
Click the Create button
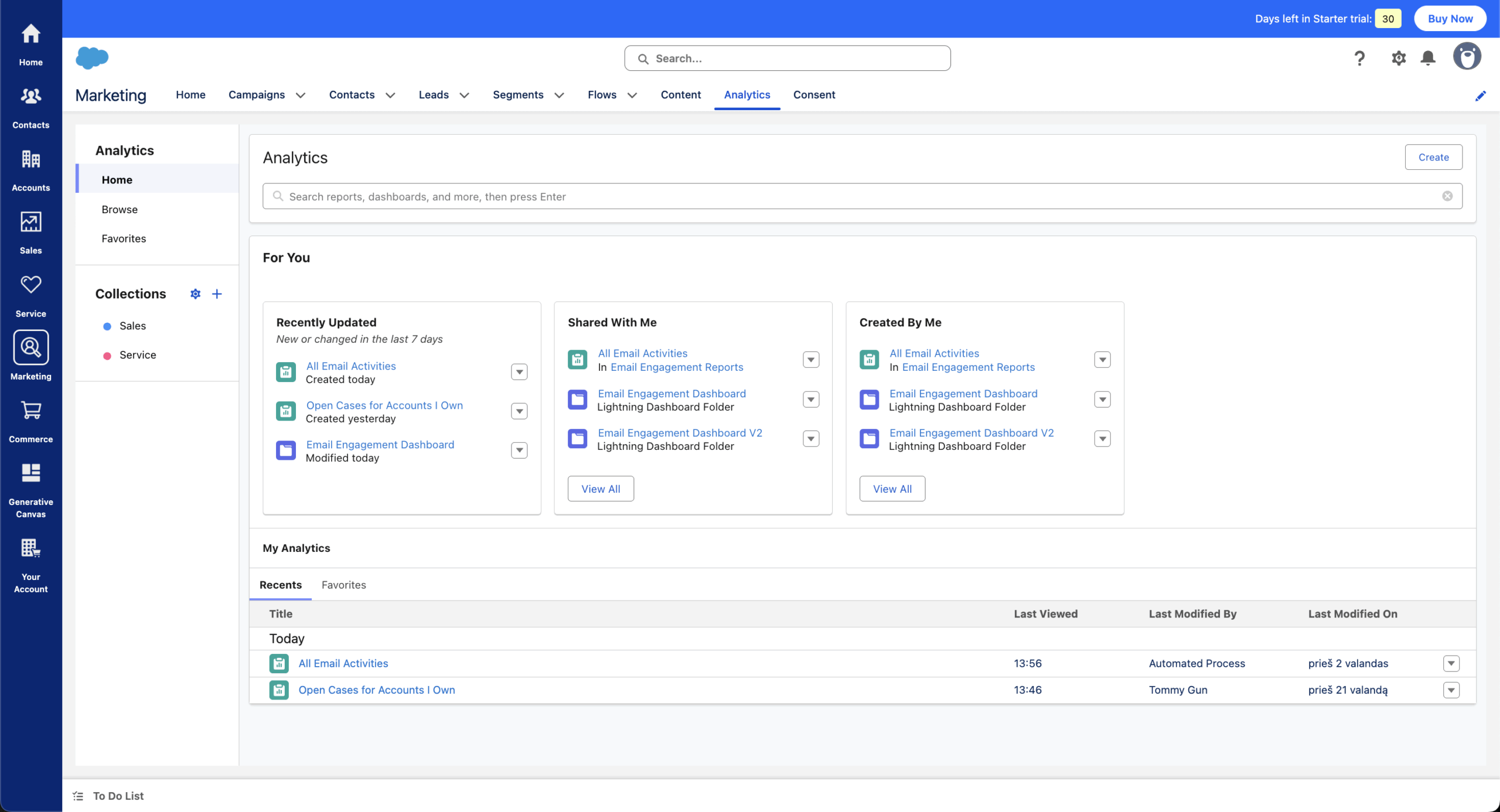1433,157
